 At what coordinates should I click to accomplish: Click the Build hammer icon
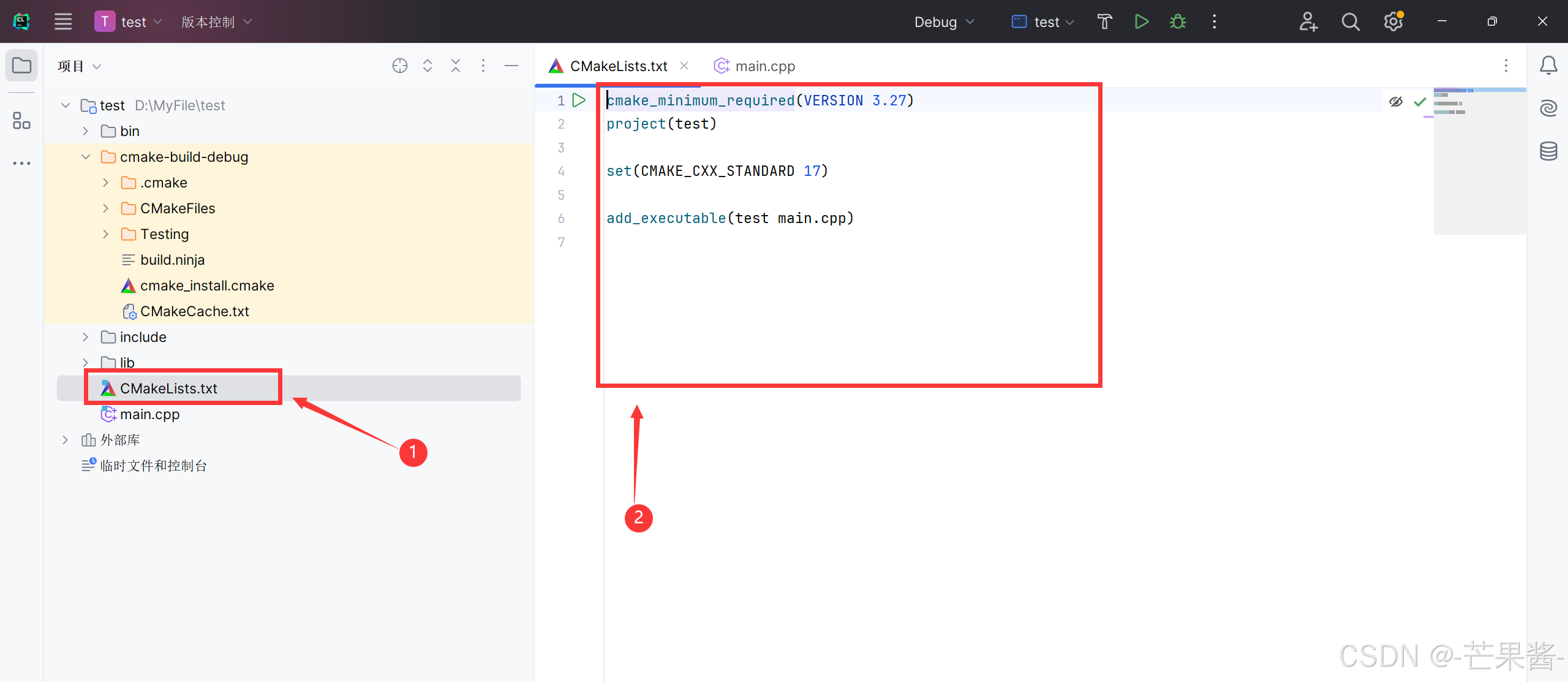pyautogui.click(x=1104, y=22)
